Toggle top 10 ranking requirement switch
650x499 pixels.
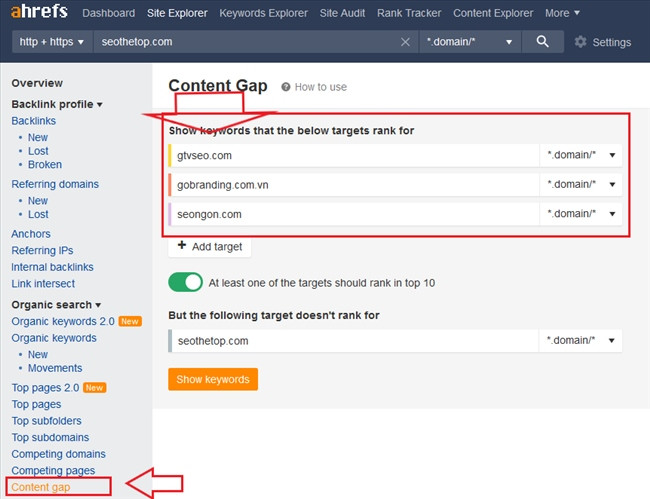(185, 283)
